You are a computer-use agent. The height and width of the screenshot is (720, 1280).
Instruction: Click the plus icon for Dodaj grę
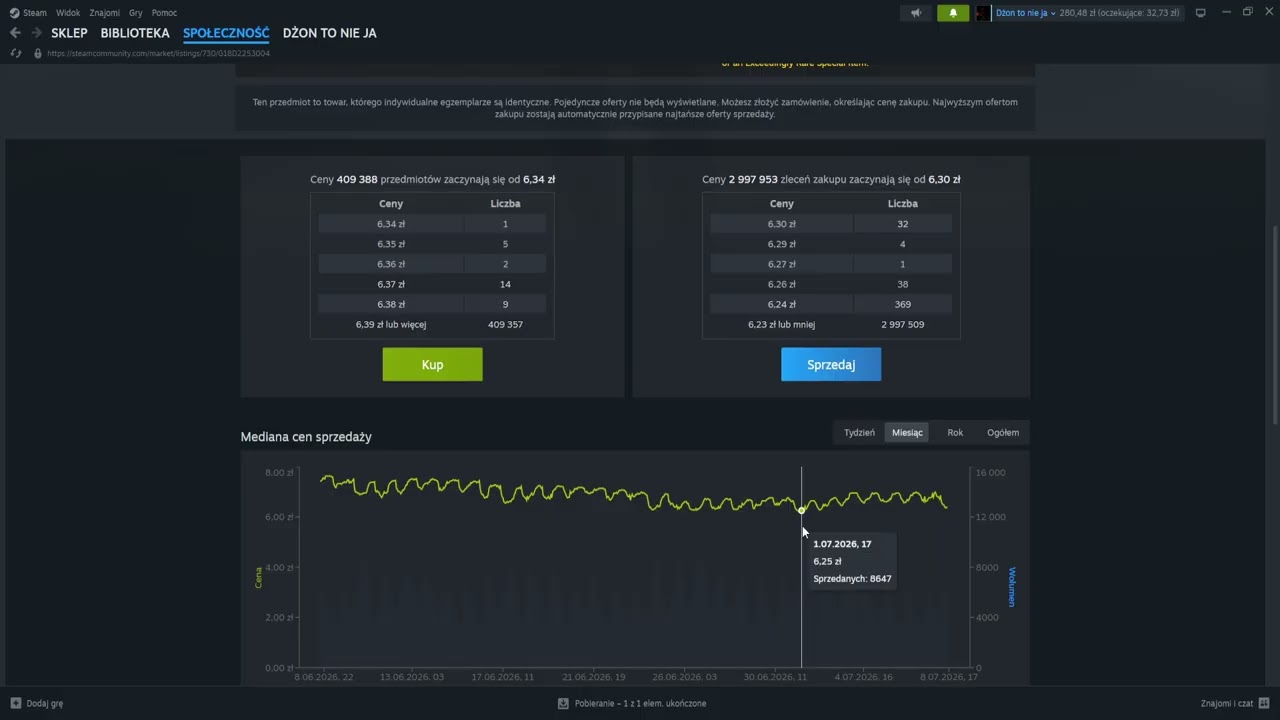click(x=16, y=703)
